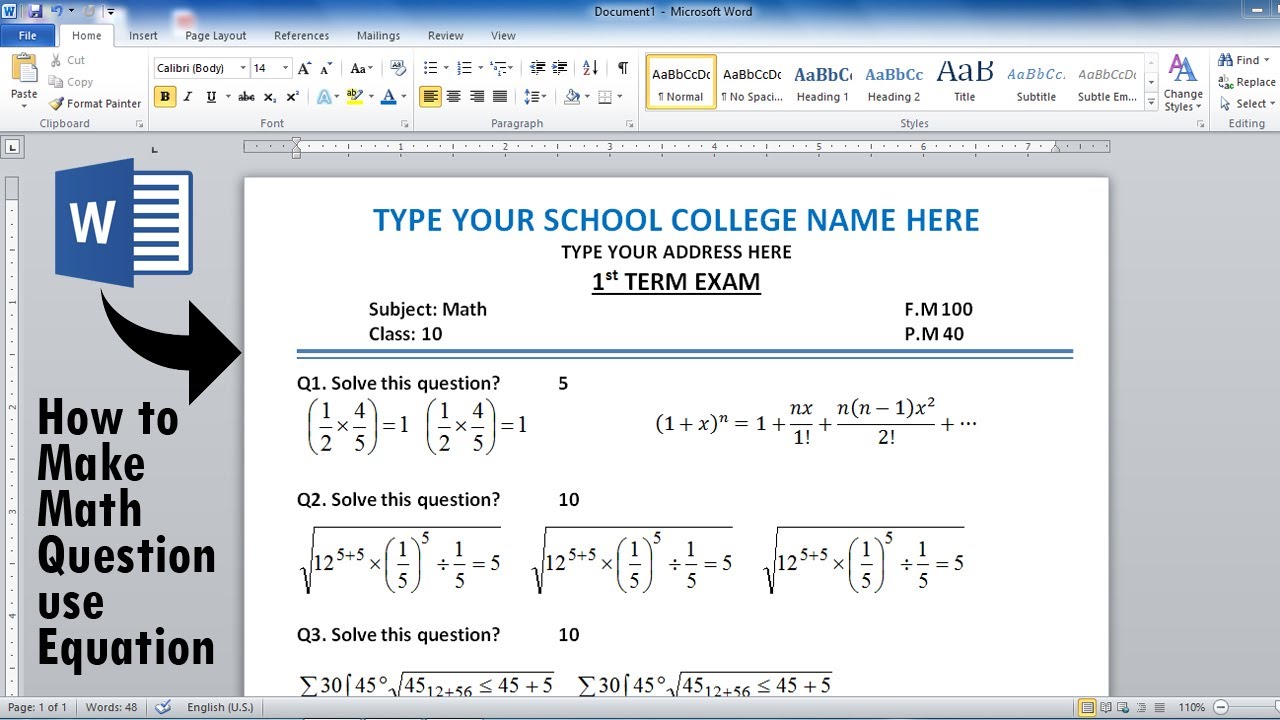Click the Sort A-Z icon
The width and height of the screenshot is (1280, 720).
pyautogui.click(x=590, y=68)
